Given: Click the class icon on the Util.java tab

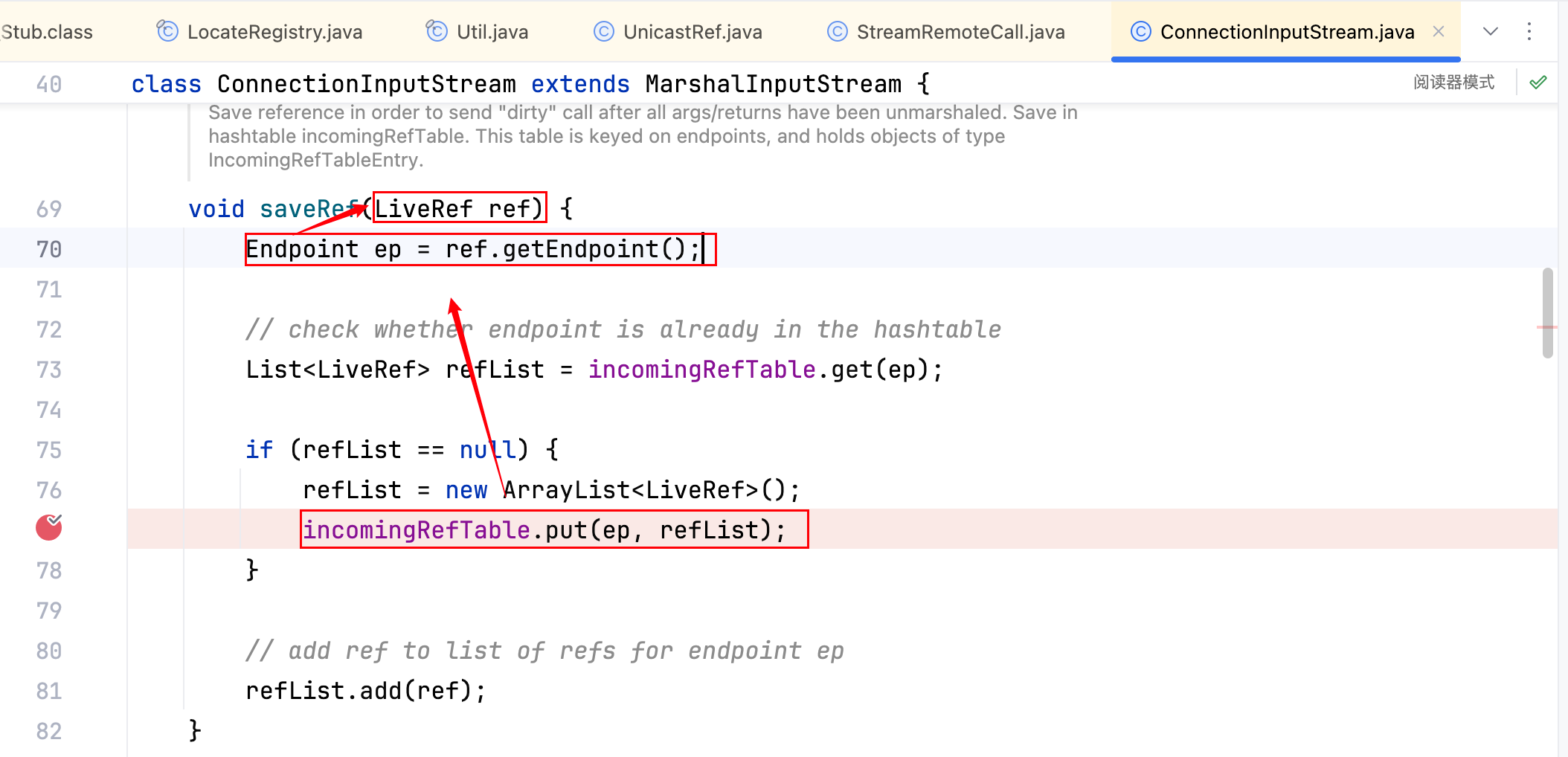Looking at the screenshot, I should (x=437, y=31).
